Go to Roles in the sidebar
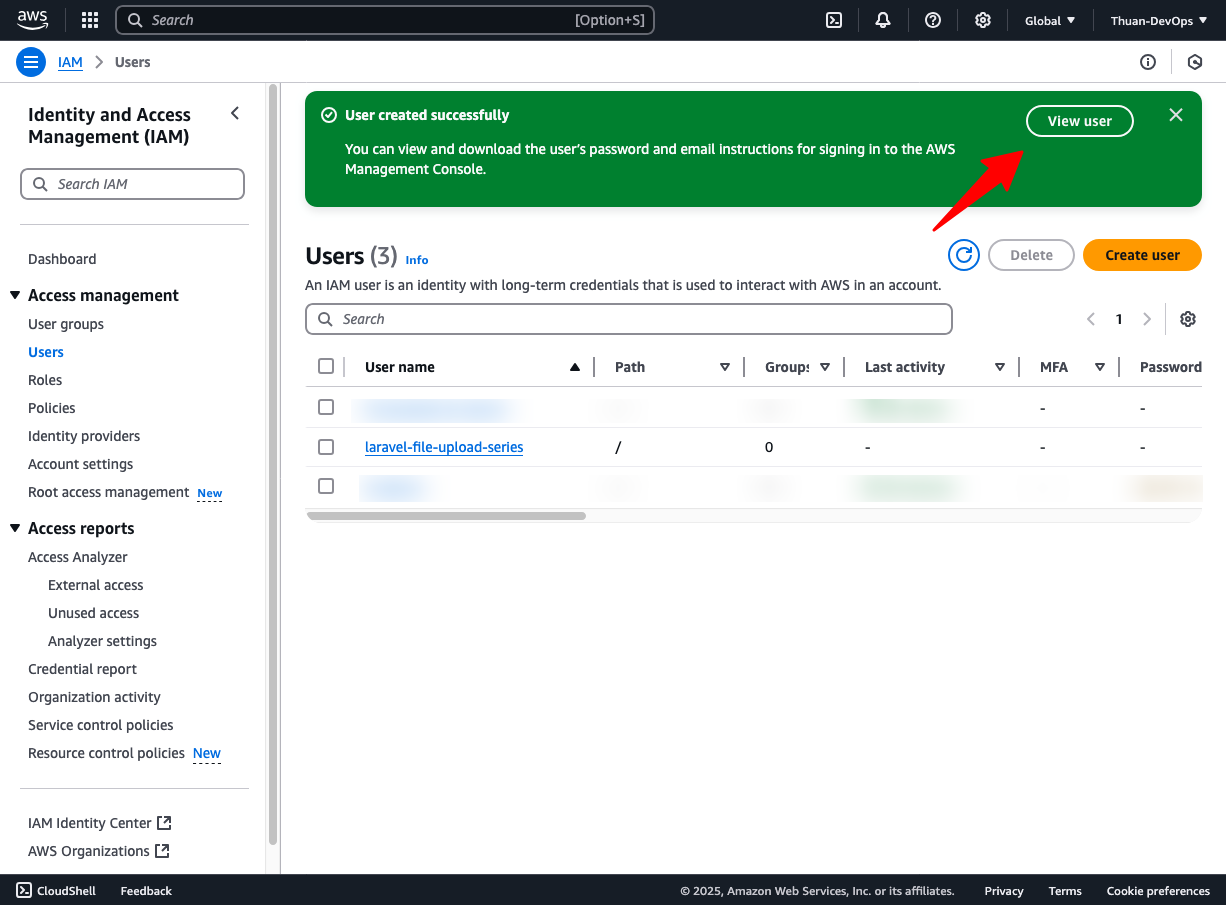The width and height of the screenshot is (1226, 905). (45, 380)
